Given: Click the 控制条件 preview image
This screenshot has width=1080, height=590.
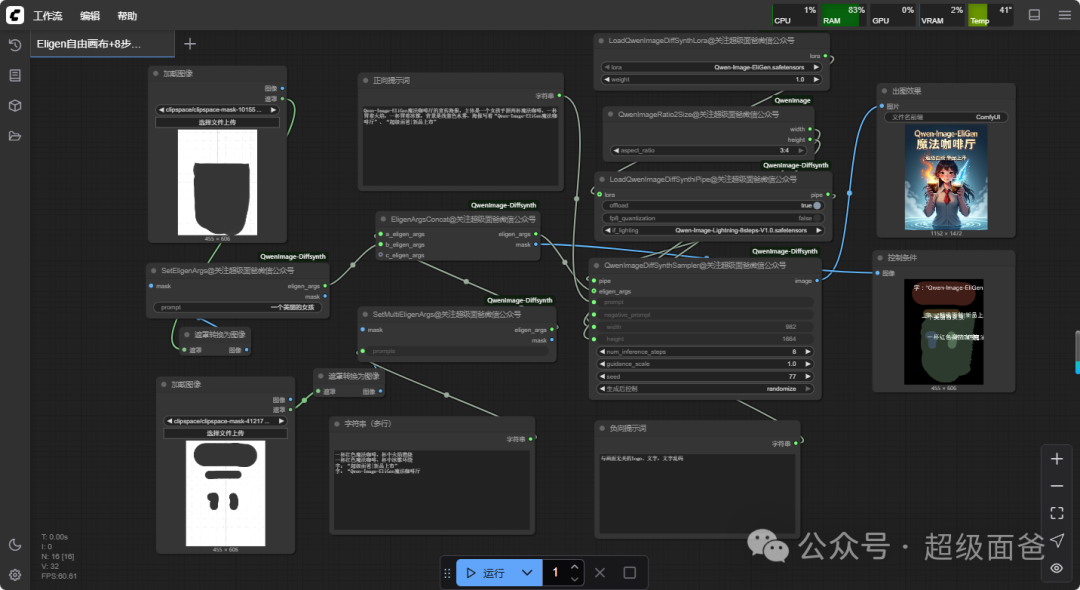Looking at the screenshot, I should pyautogui.click(x=944, y=332).
